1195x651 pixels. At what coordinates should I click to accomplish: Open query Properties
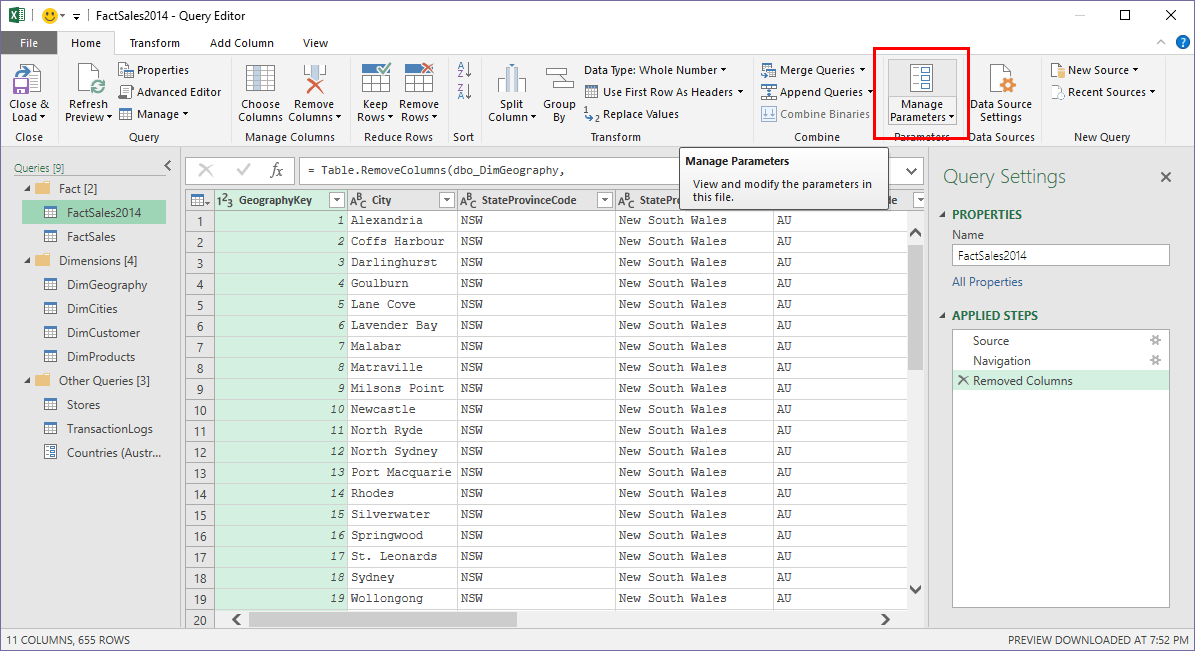pos(153,70)
